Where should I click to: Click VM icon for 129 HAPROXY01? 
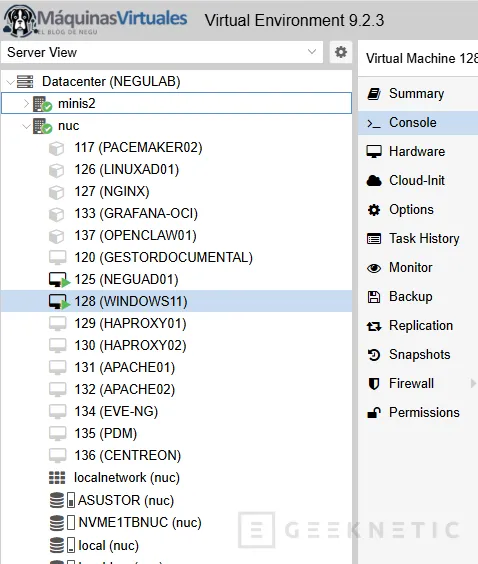pyautogui.click(x=58, y=324)
